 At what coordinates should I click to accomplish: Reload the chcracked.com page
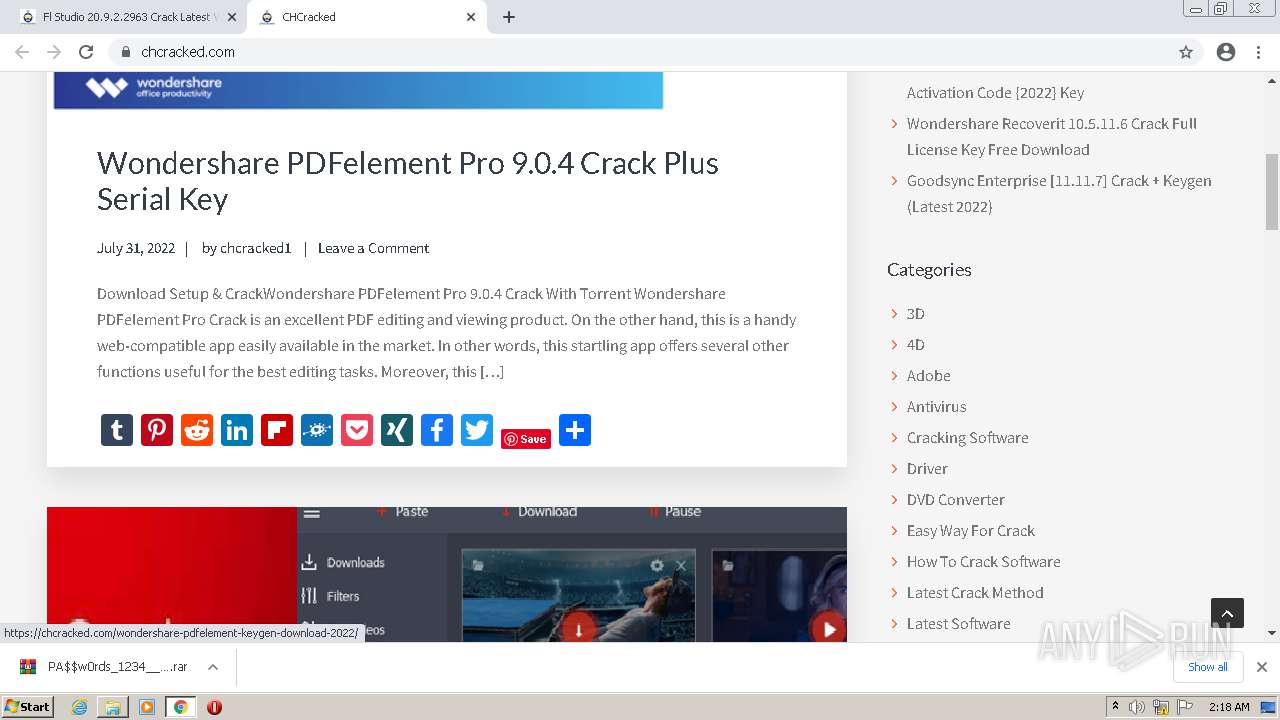[86, 52]
